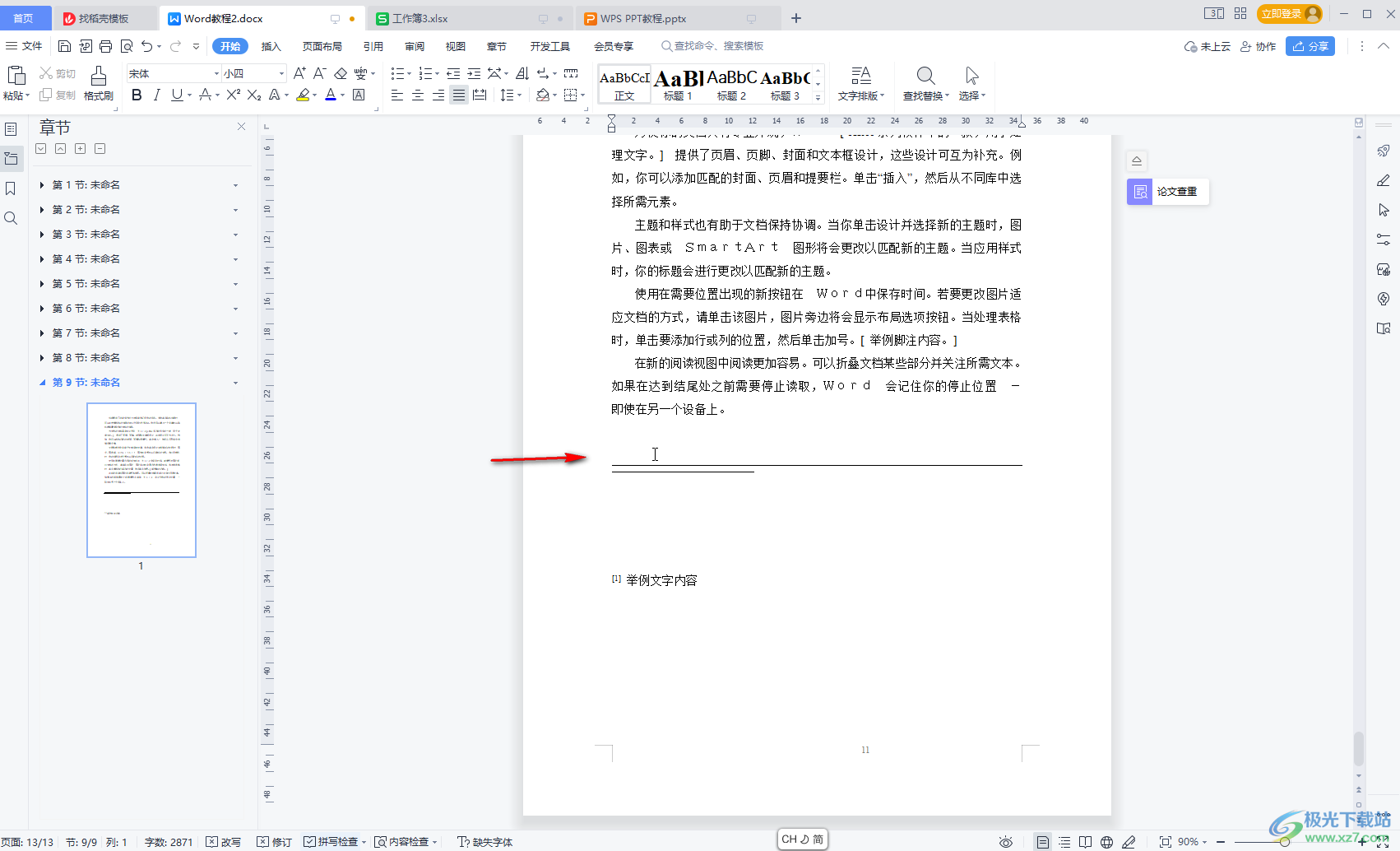The width and height of the screenshot is (1400, 851).
Task: Click the Print icon in quick toolbar
Action: 105,46
